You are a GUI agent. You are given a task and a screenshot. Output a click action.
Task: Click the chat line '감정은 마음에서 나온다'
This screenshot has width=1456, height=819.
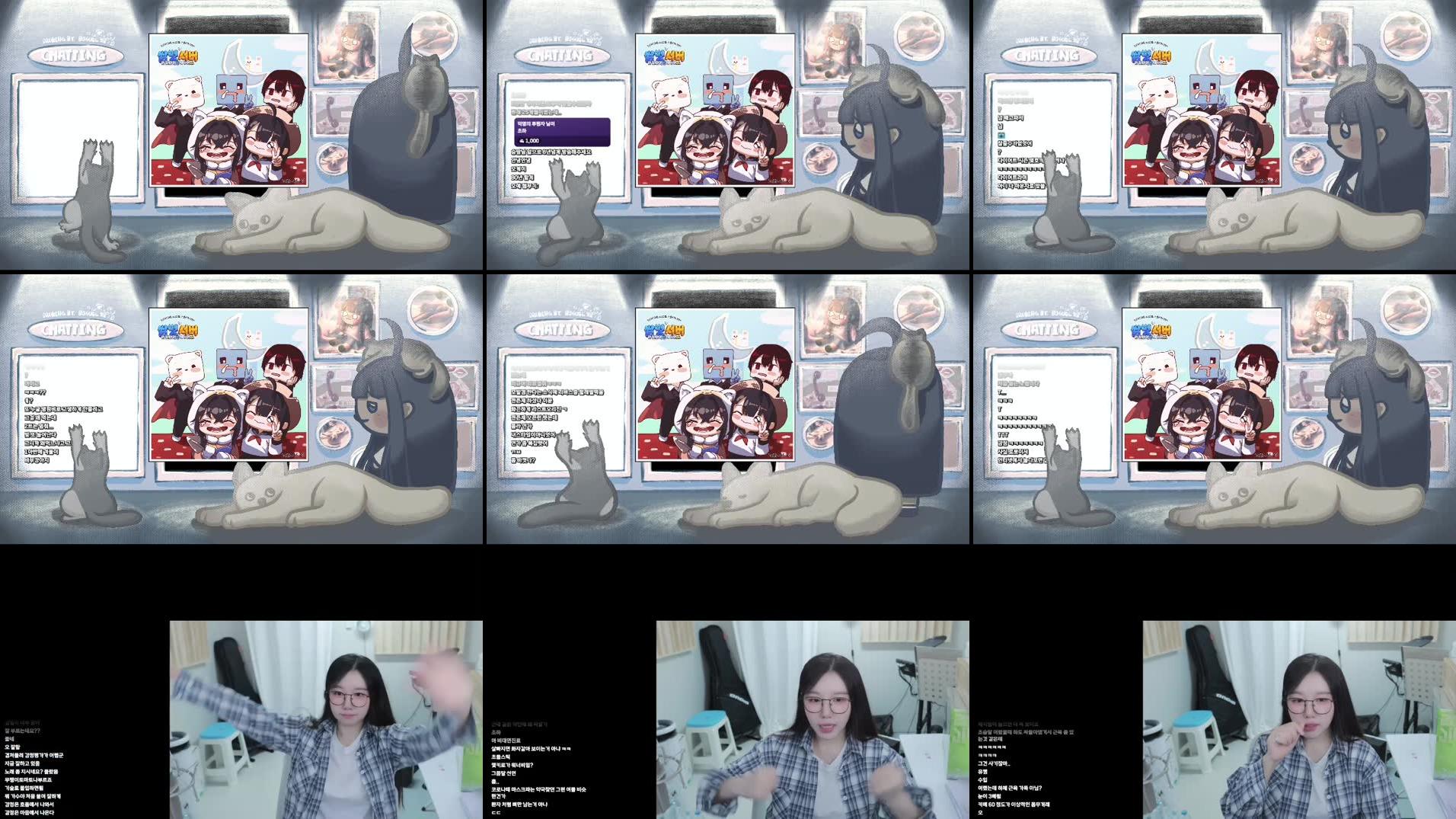pos(30,813)
